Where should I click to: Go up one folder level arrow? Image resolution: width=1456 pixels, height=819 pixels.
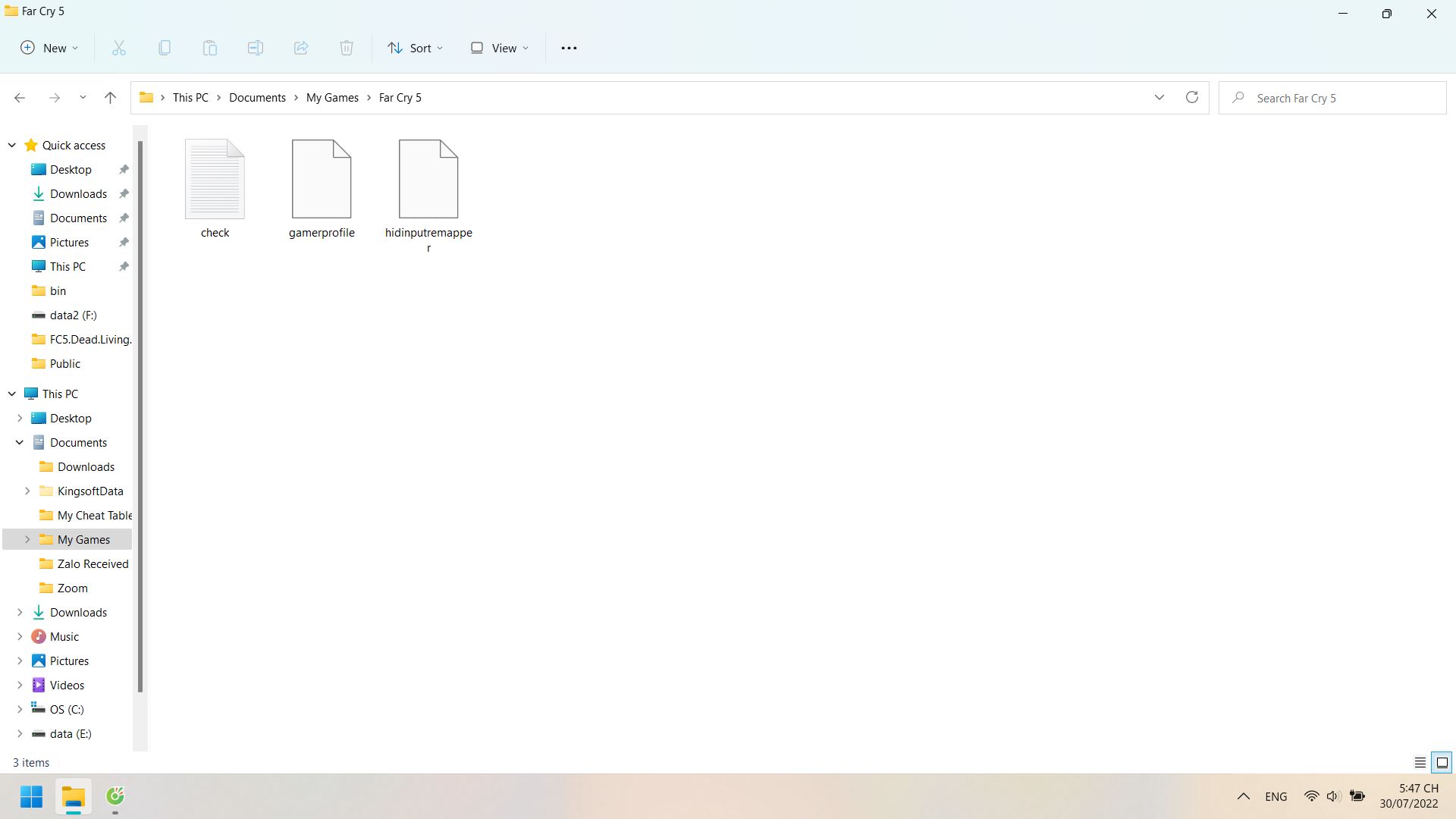click(110, 98)
